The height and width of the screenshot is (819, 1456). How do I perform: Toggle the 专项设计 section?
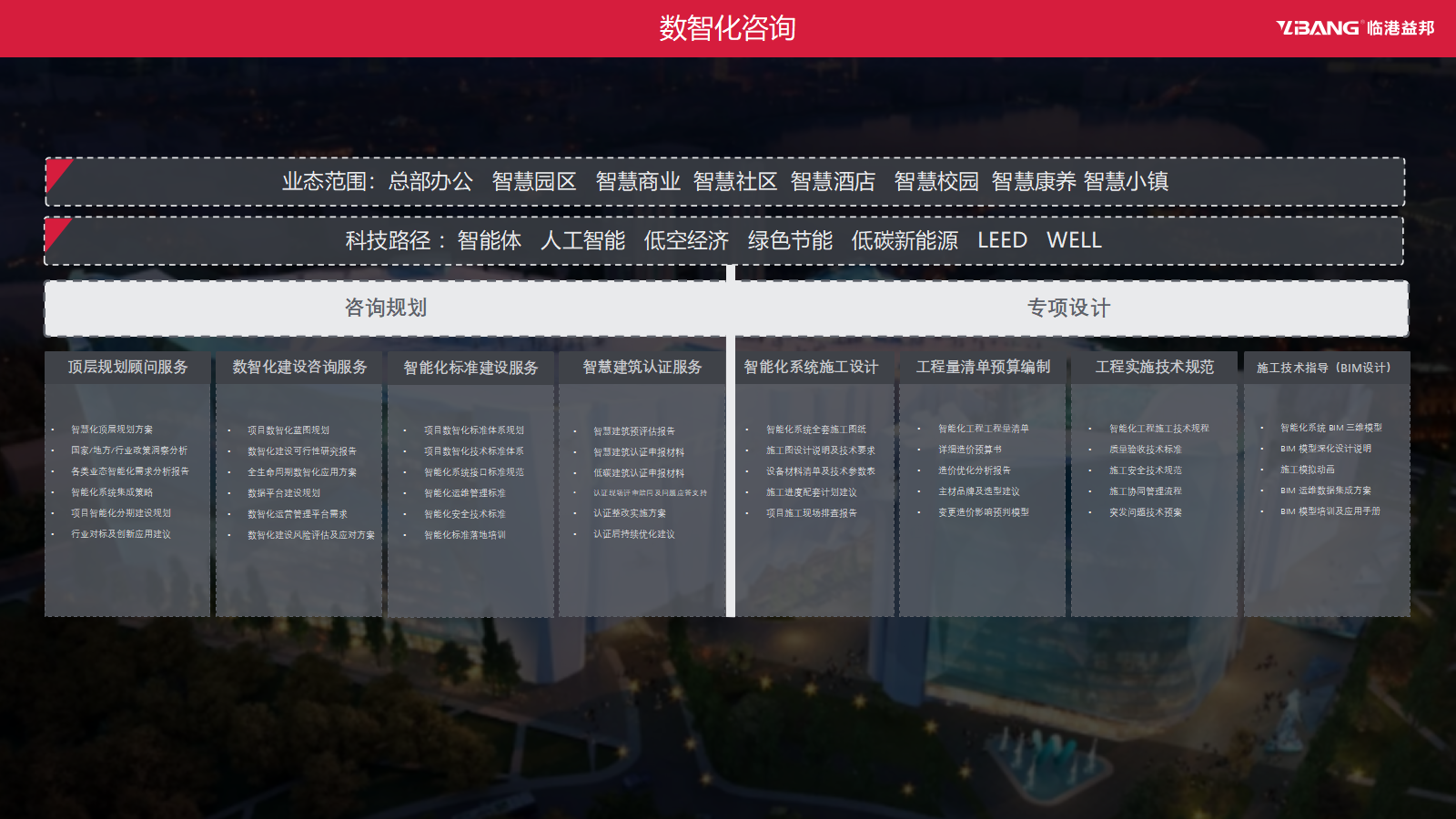[1069, 308]
